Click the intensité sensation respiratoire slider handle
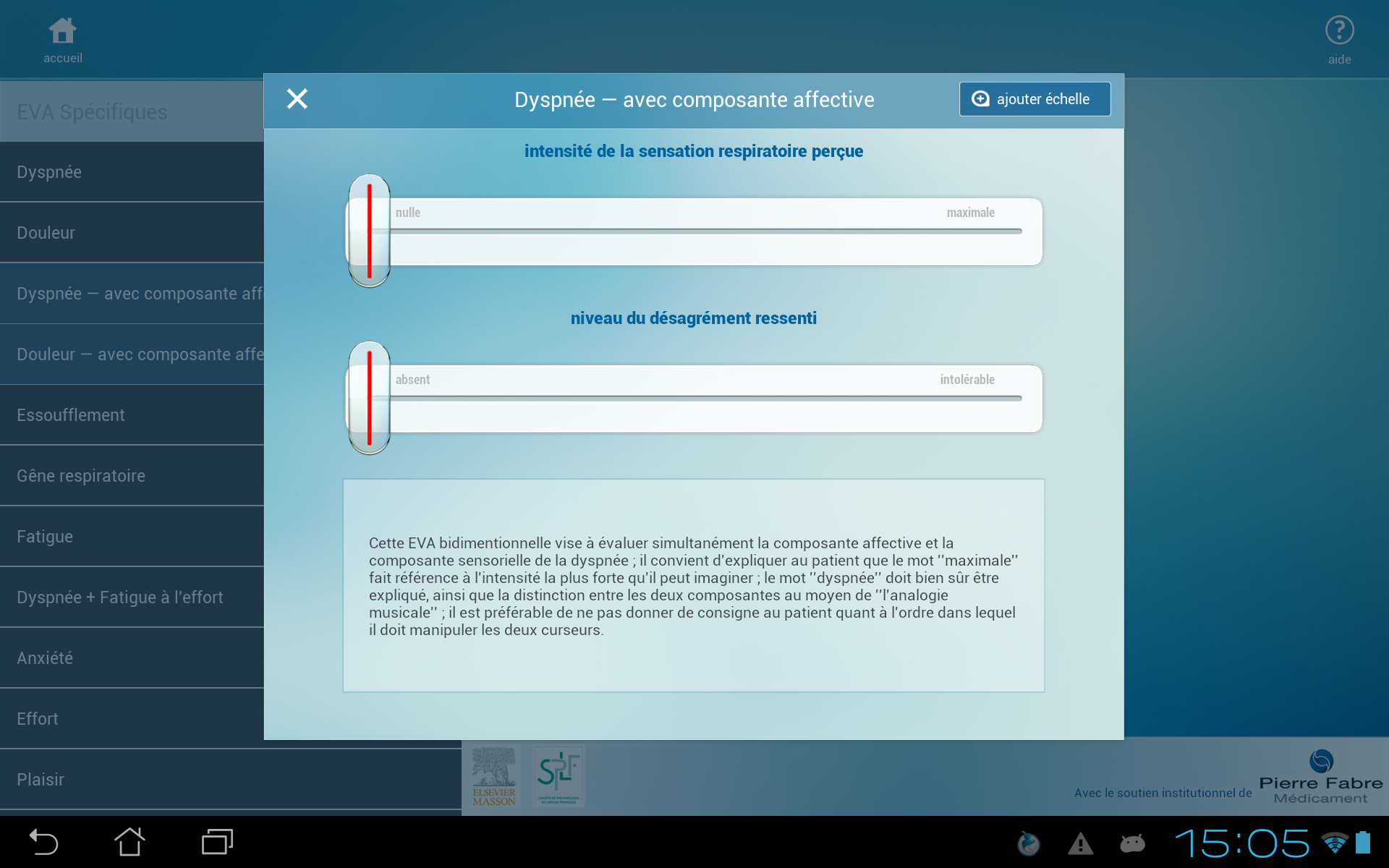Image resolution: width=1389 pixels, height=868 pixels. [369, 231]
